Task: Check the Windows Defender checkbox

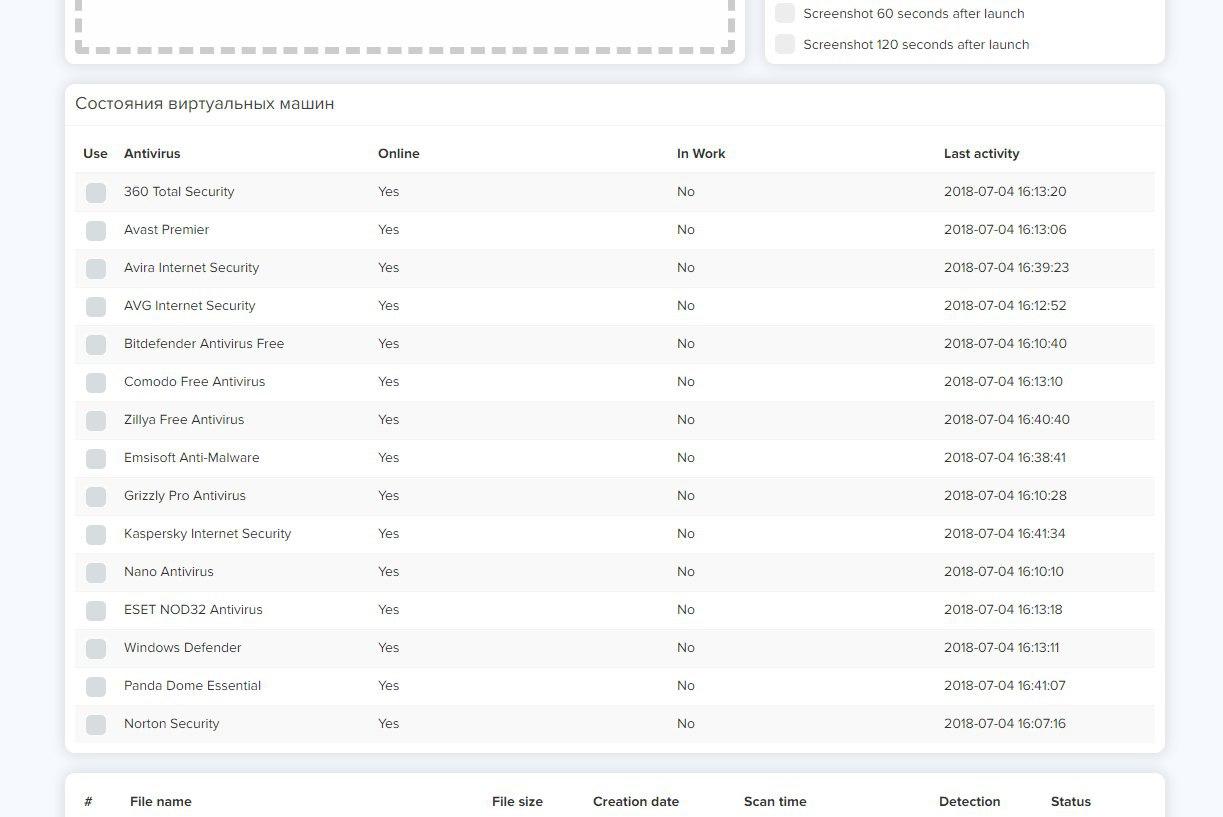Action: [96, 649]
